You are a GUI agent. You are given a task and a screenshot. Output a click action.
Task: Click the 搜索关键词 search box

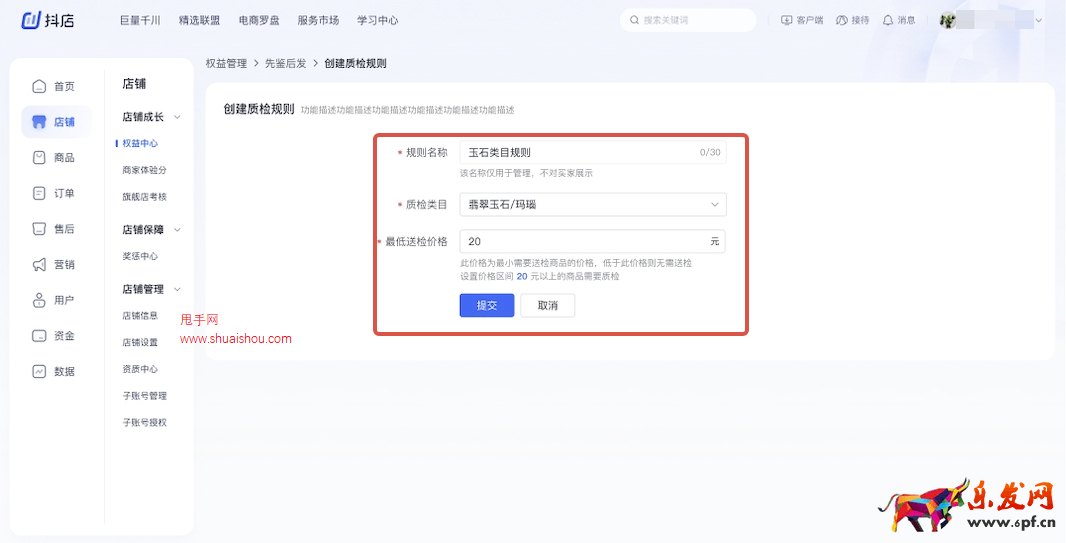[x=688, y=20]
